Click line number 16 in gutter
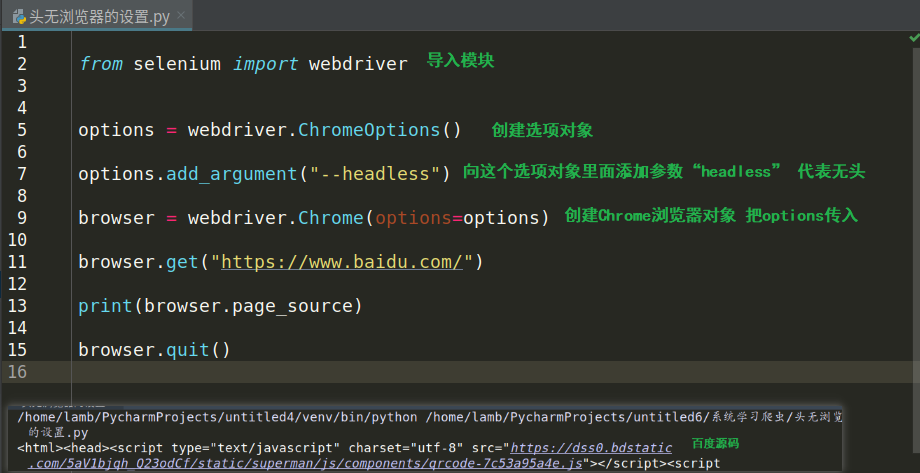 (x=18, y=371)
